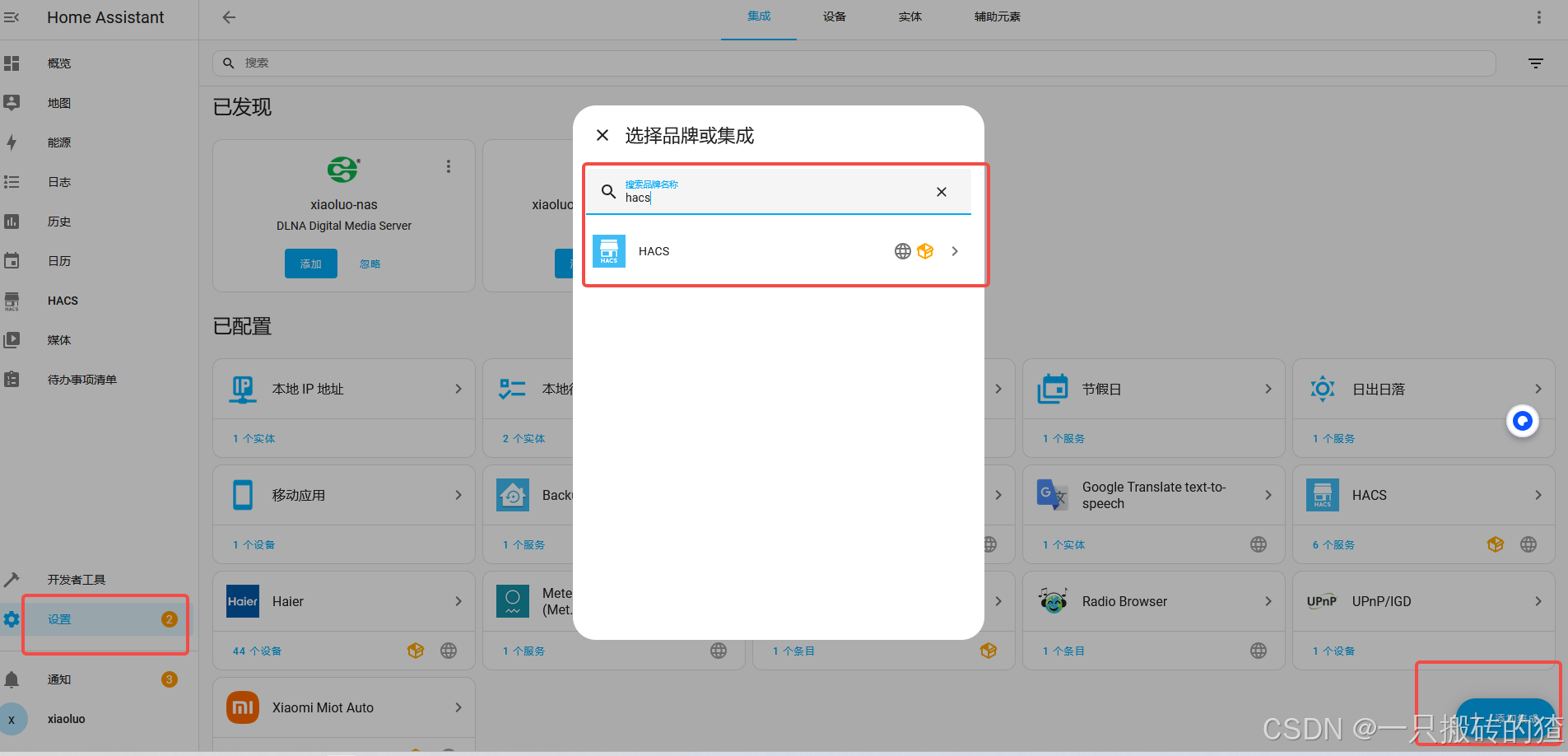Click the globe icon on Haier card
The image size is (1568, 756).
(x=449, y=651)
